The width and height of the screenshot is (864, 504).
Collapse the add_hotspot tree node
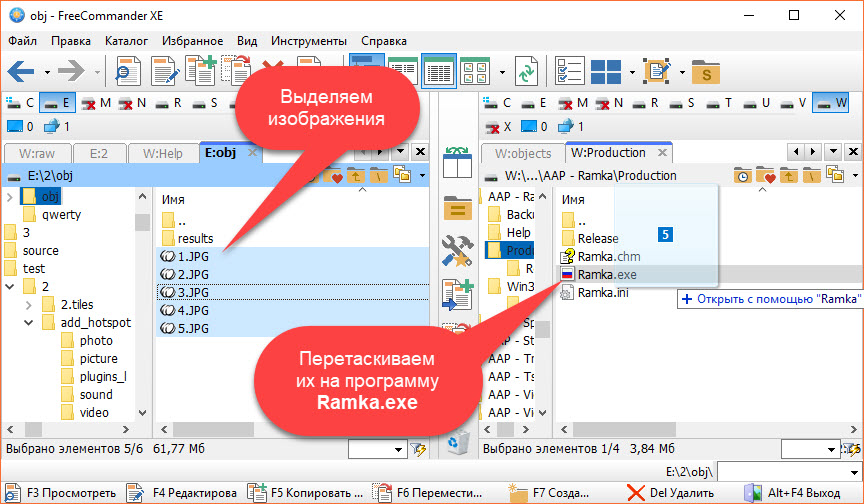(29, 323)
